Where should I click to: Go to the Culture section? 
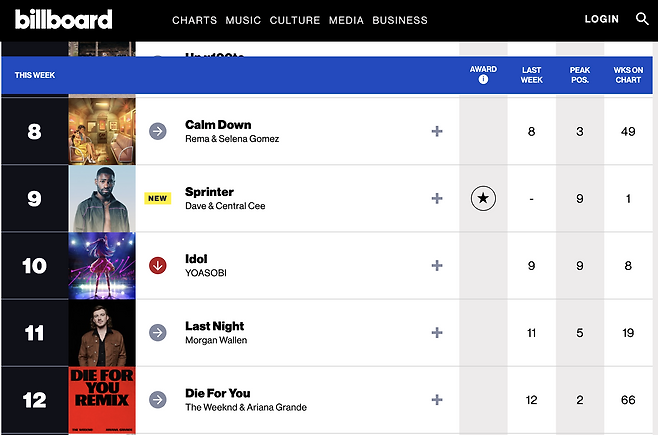[295, 20]
